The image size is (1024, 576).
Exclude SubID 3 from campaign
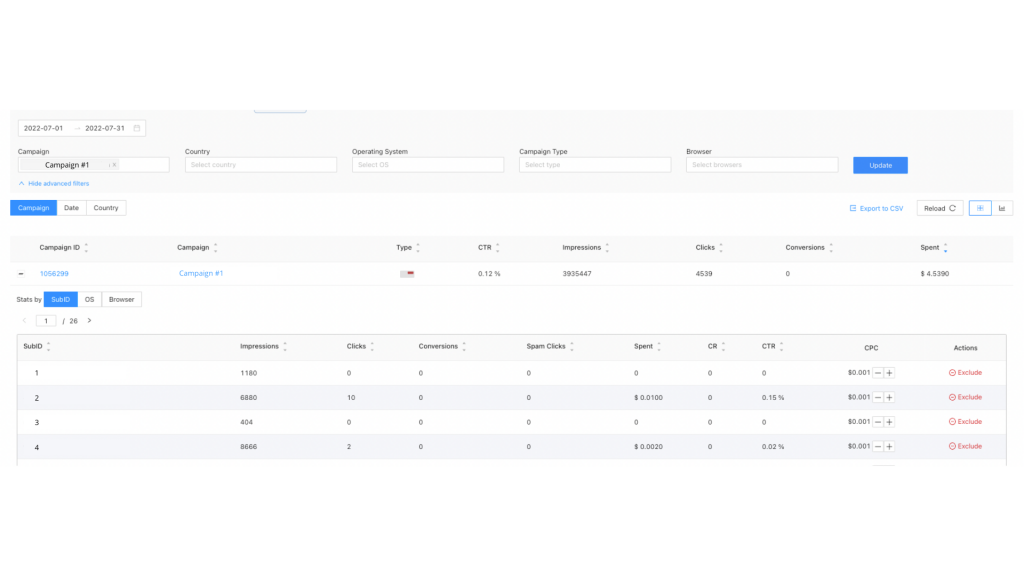(x=965, y=422)
